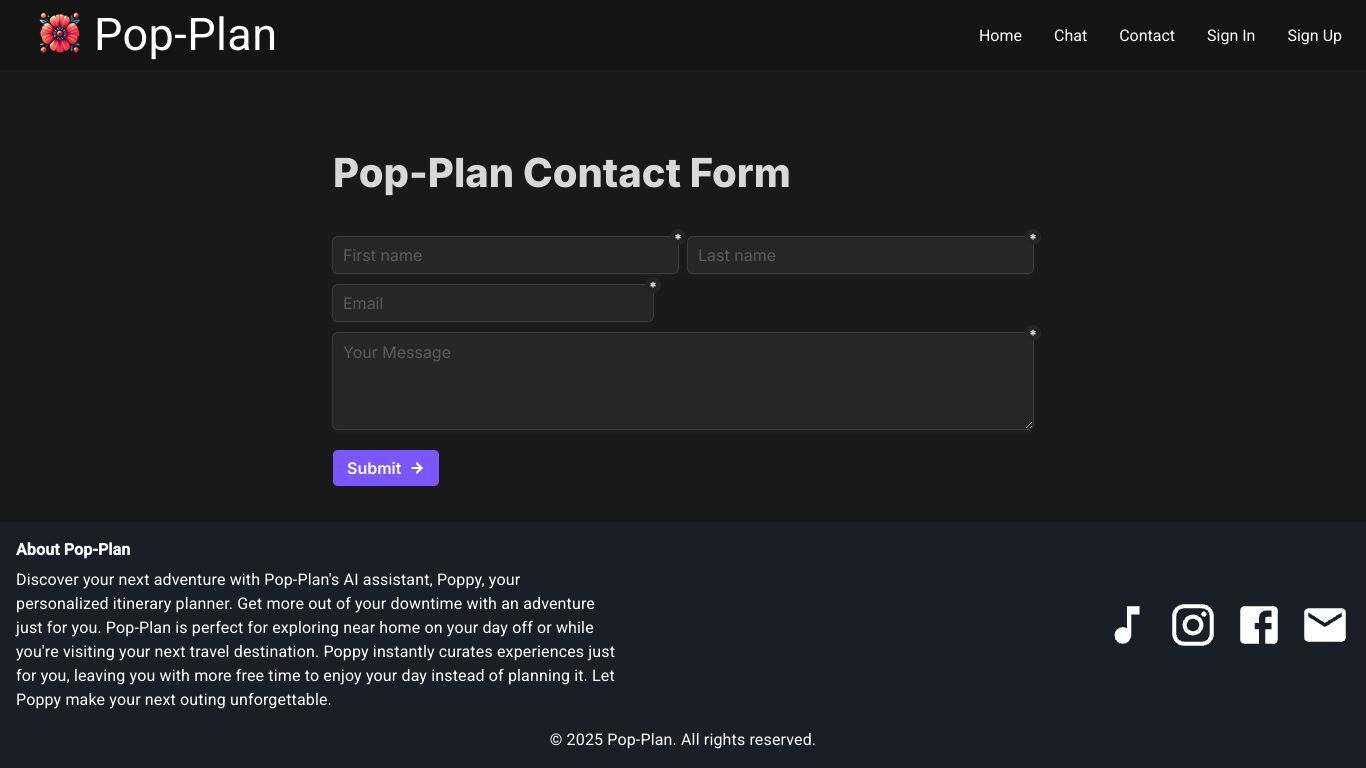Click the arrow icon on Submit button

pos(417,468)
